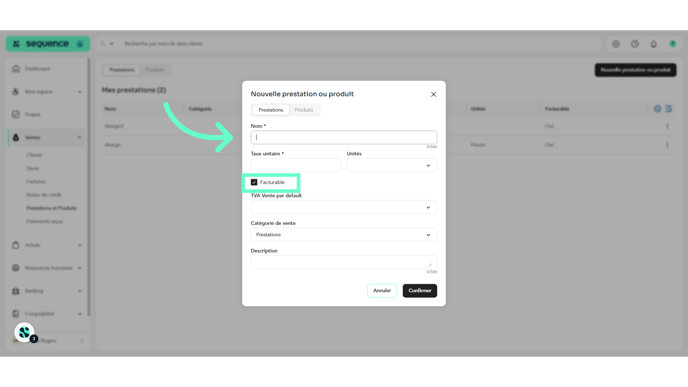Open the Catégorie de vente dropdown

(x=344, y=235)
